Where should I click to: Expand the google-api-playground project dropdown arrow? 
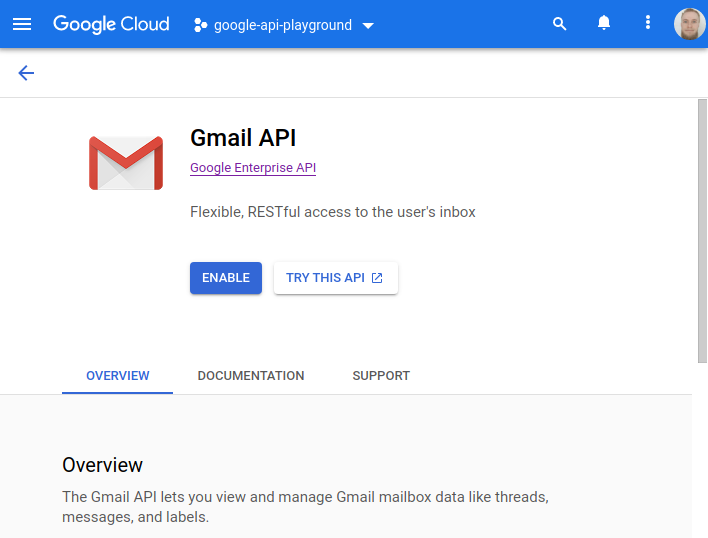coord(368,26)
